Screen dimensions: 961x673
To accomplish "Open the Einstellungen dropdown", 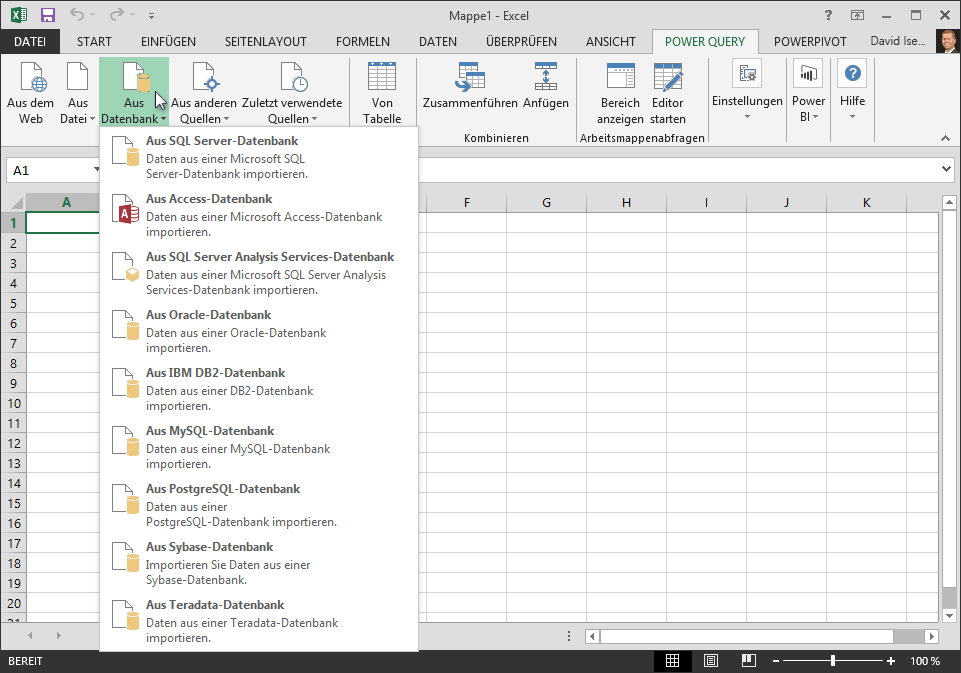I will [747, 90].
